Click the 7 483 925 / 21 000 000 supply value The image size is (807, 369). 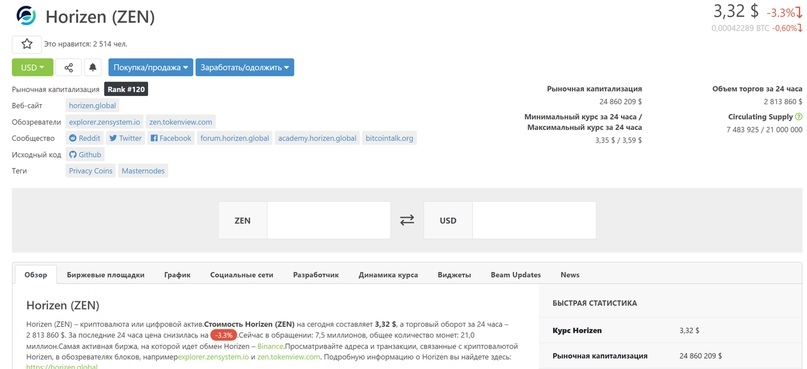764,130
